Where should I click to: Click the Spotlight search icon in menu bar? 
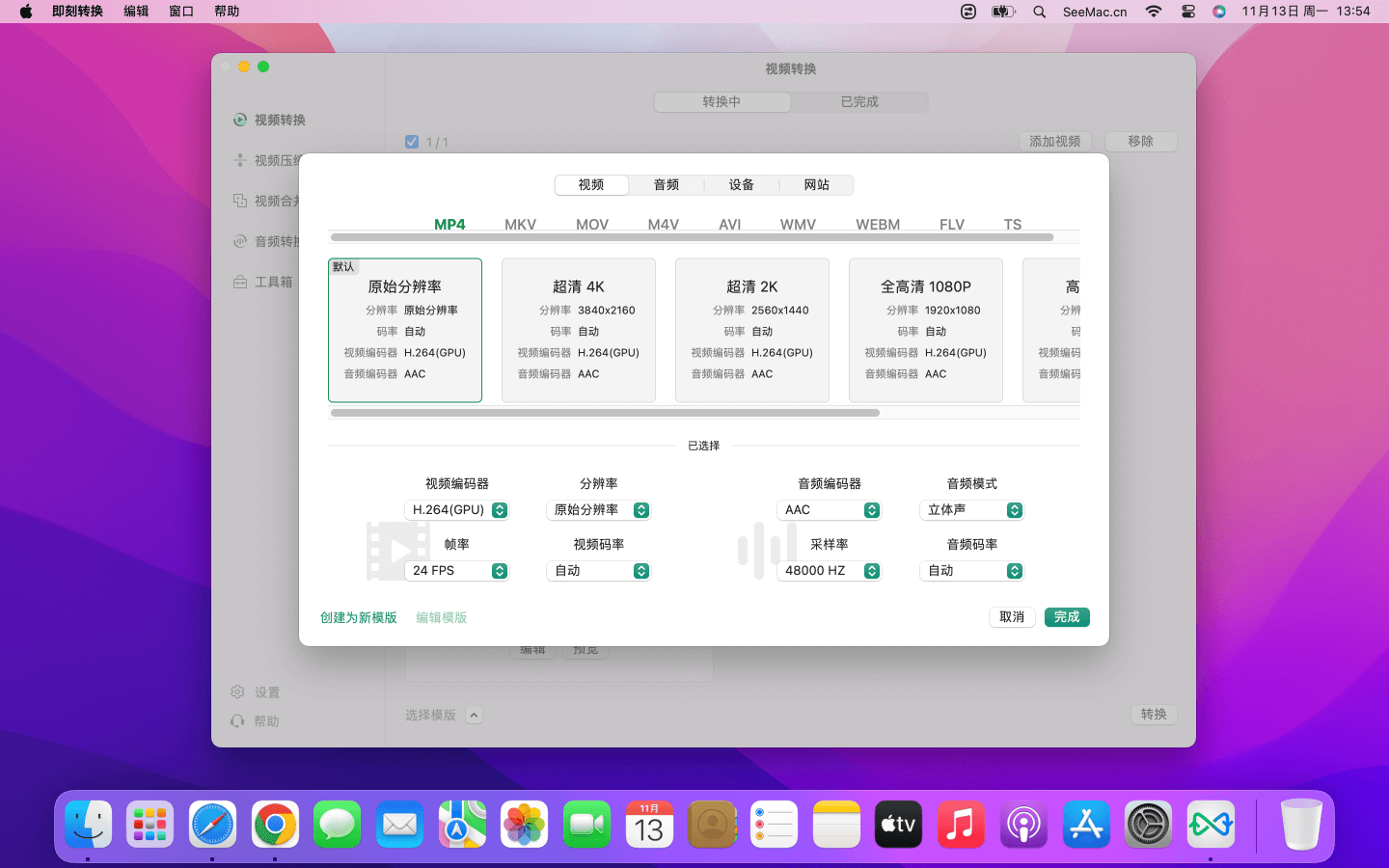click(x=1039, y=12)
